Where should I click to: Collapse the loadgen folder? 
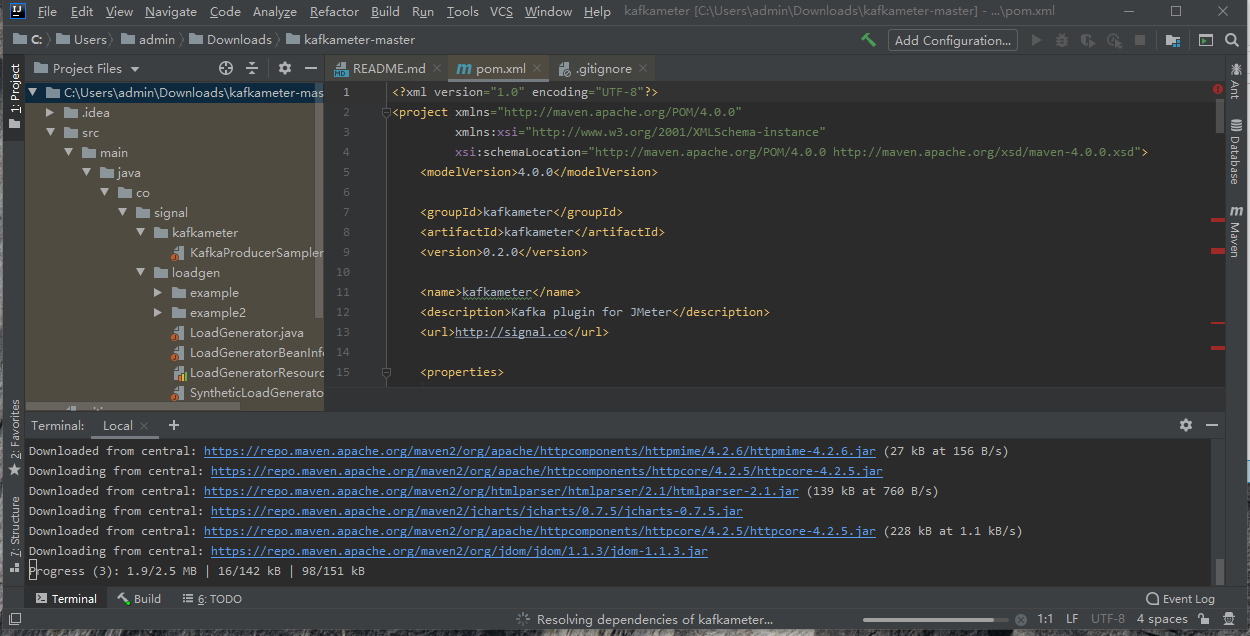[140, 273]
